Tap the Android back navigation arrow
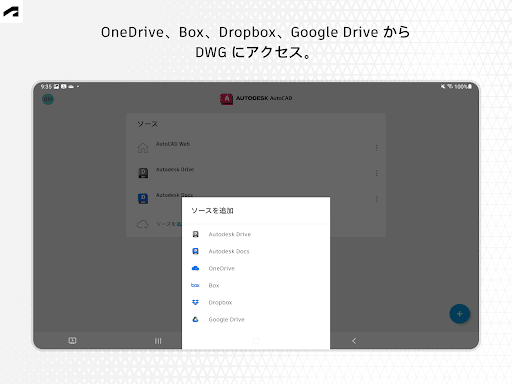The image size is (512, 384). 354,341
